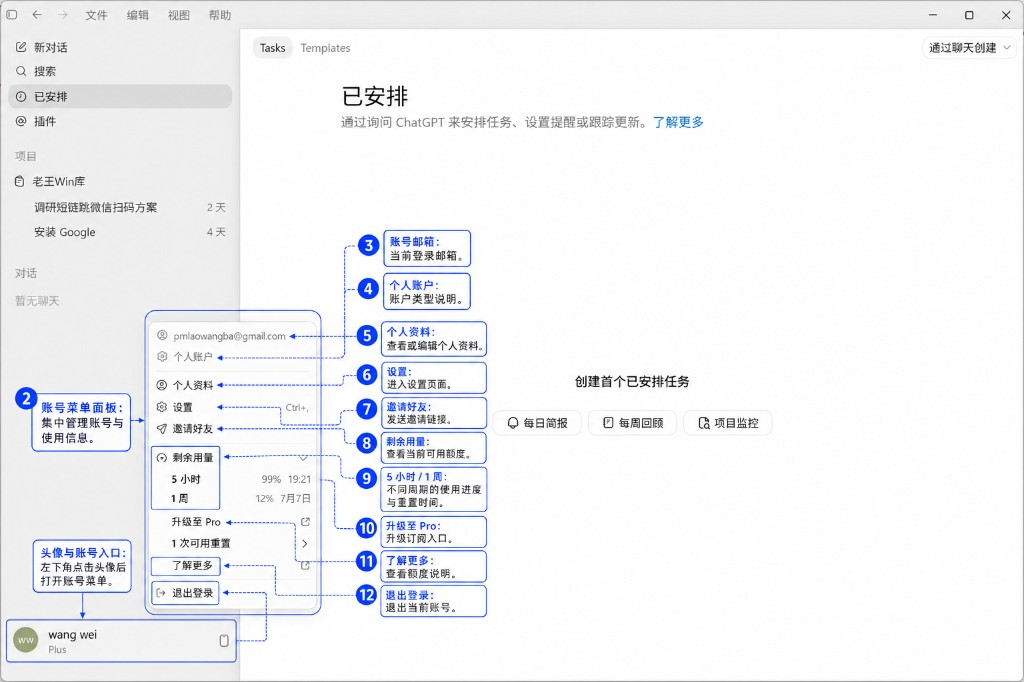Open the blue 了解更多 link
The width and height of the screenshot is (1024, 682).
click(x=679, y=122)
